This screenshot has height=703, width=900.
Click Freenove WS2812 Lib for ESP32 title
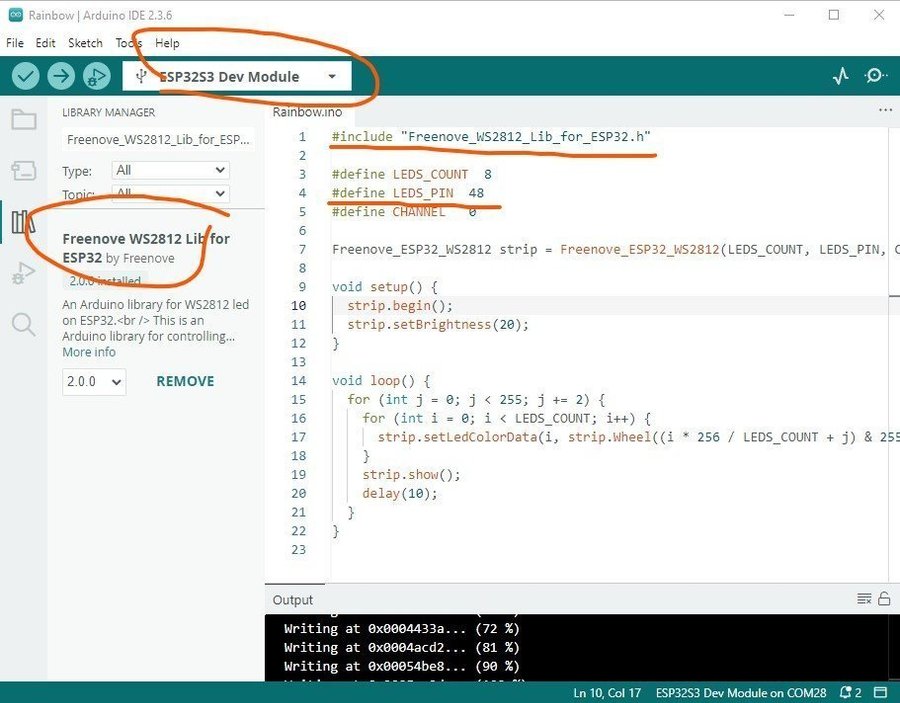coord(146,247)
